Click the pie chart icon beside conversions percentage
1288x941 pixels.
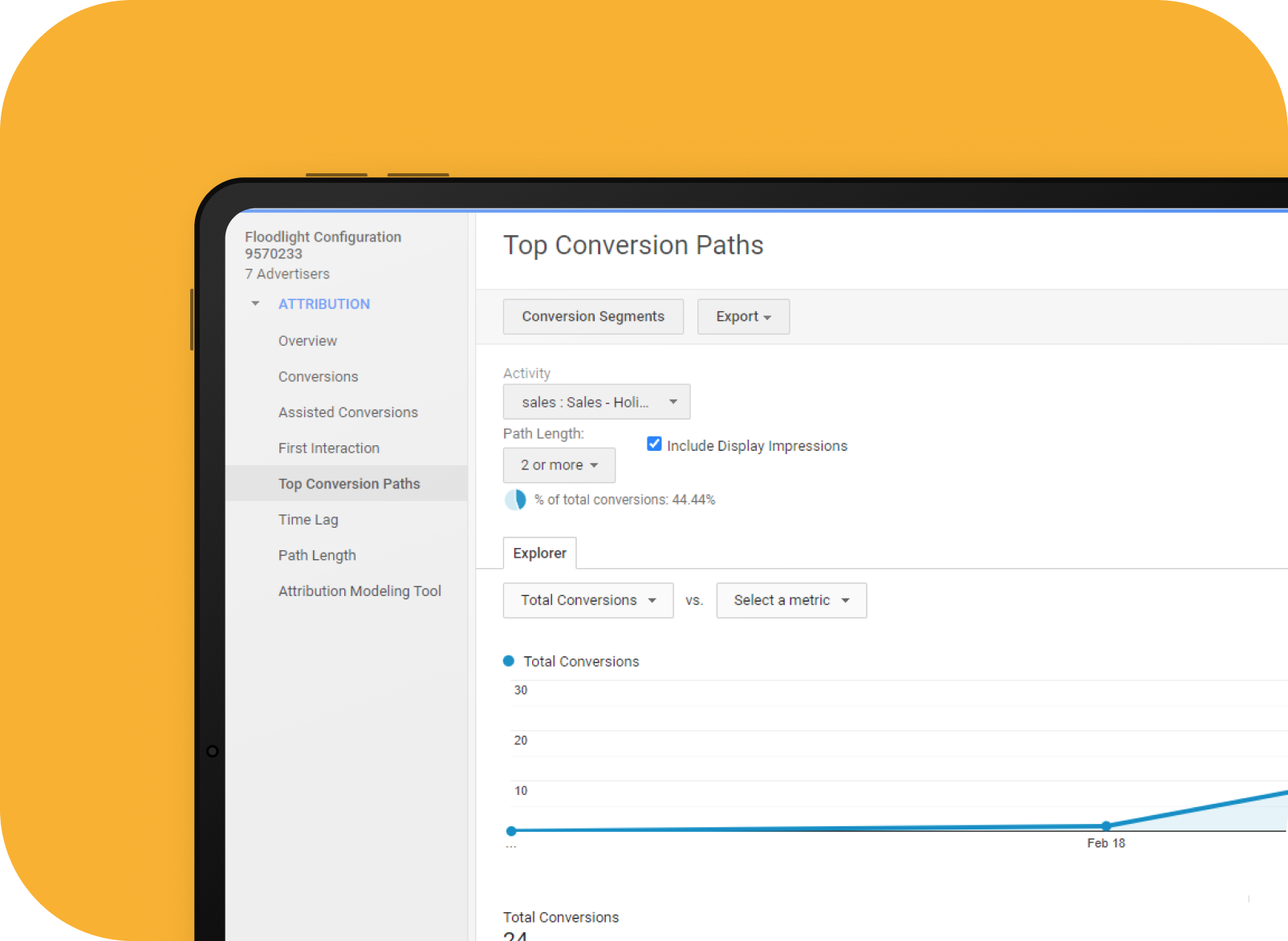click(x=514, y=500)
